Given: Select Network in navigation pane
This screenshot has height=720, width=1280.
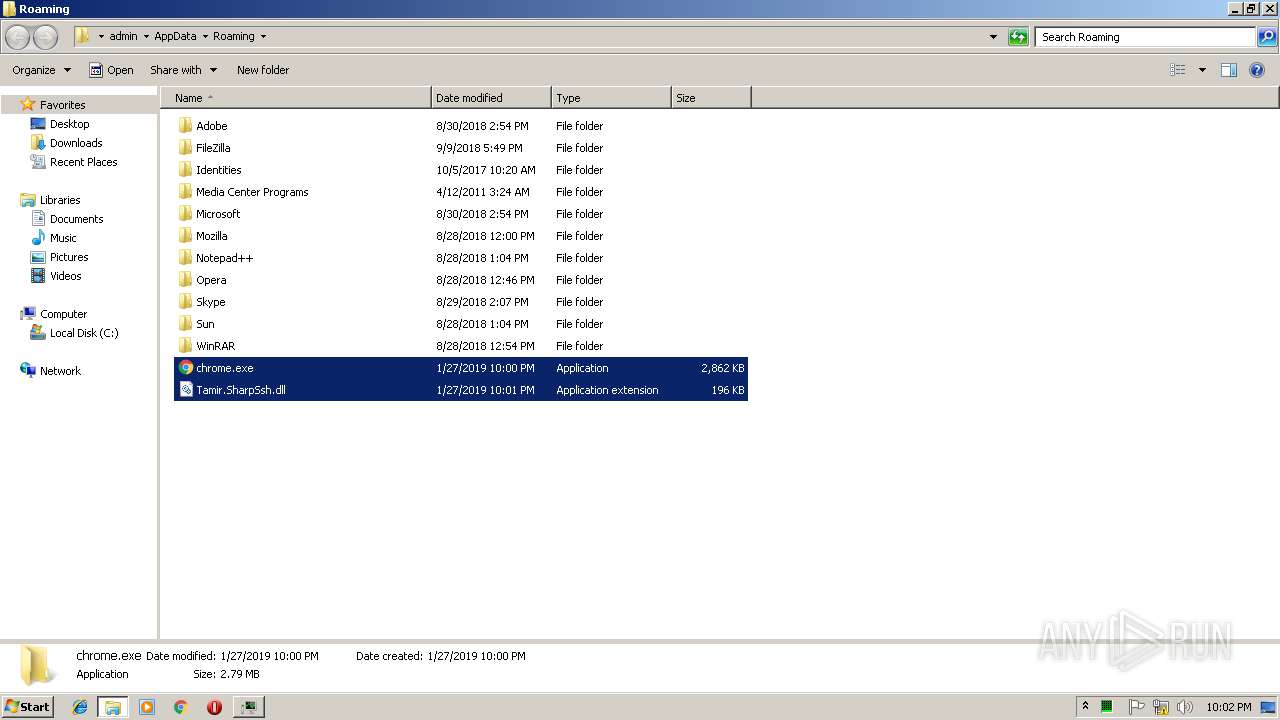Looking at the screenshot, I should (x=60, y=371).
